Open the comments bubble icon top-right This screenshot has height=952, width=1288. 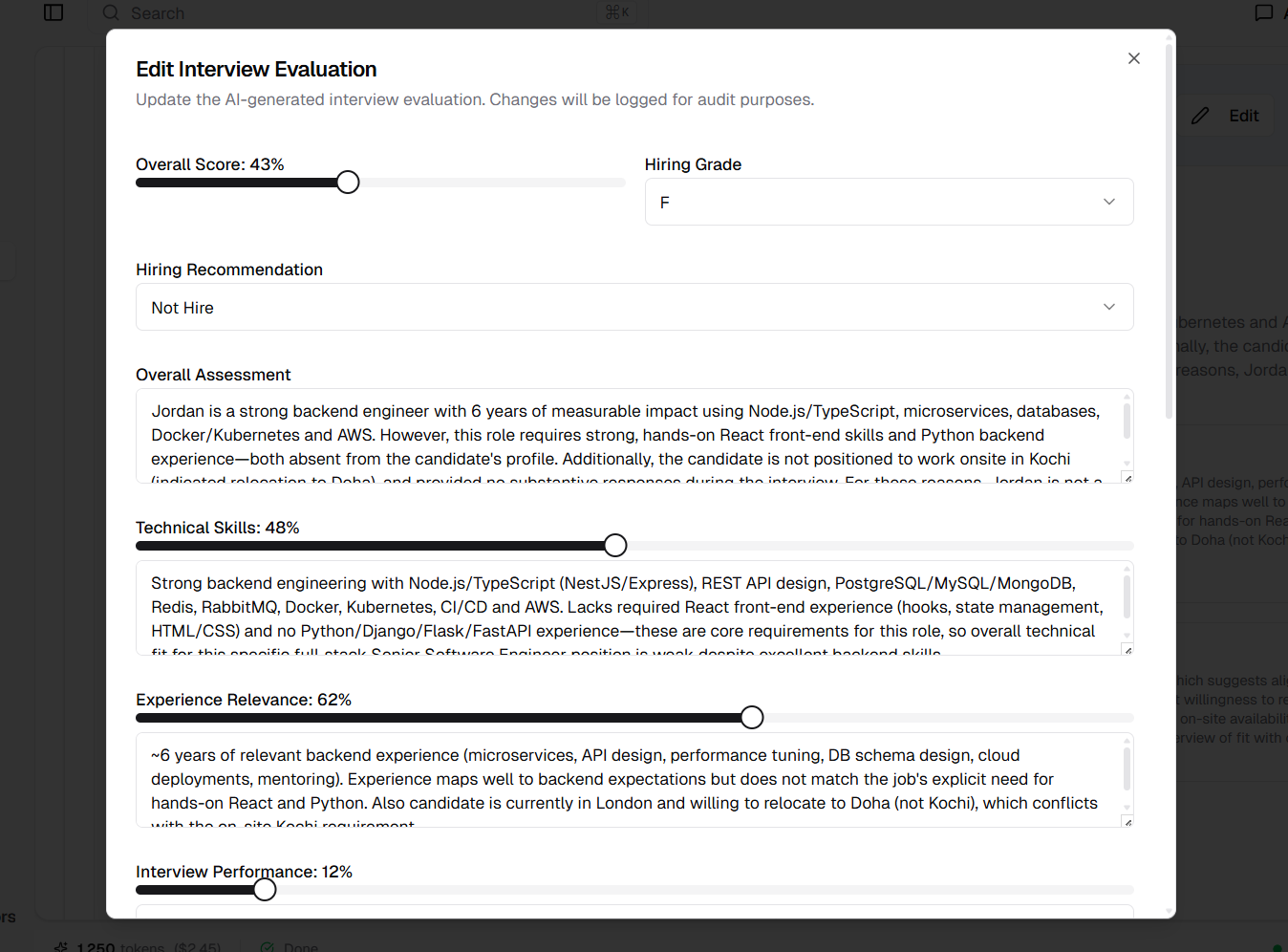[1264, 12]
